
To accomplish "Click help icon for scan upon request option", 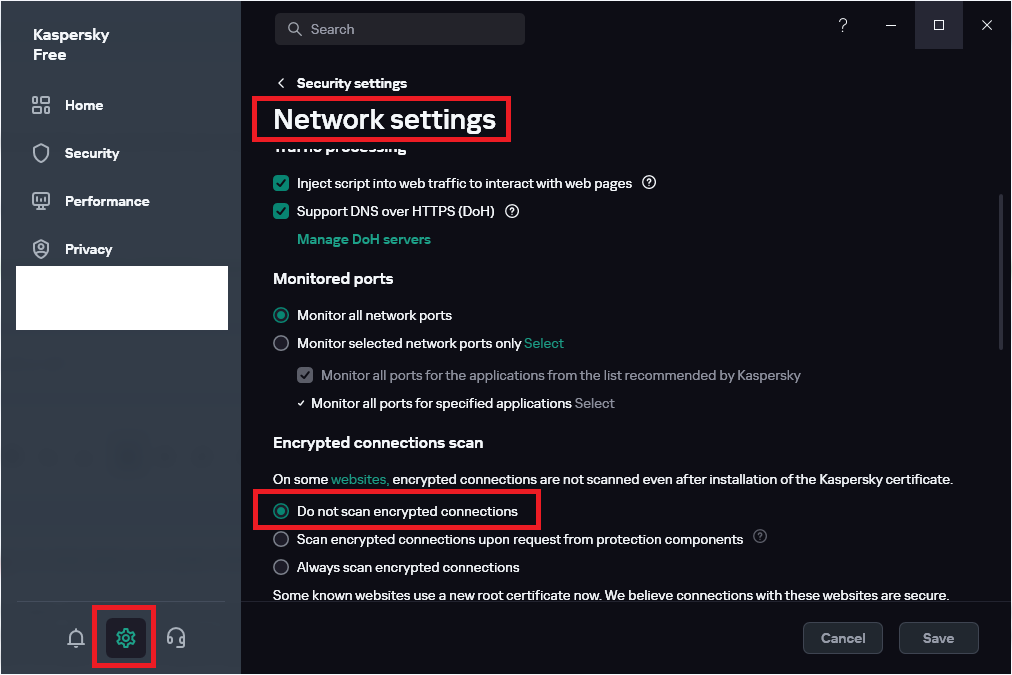I will (x=760, y=536).
